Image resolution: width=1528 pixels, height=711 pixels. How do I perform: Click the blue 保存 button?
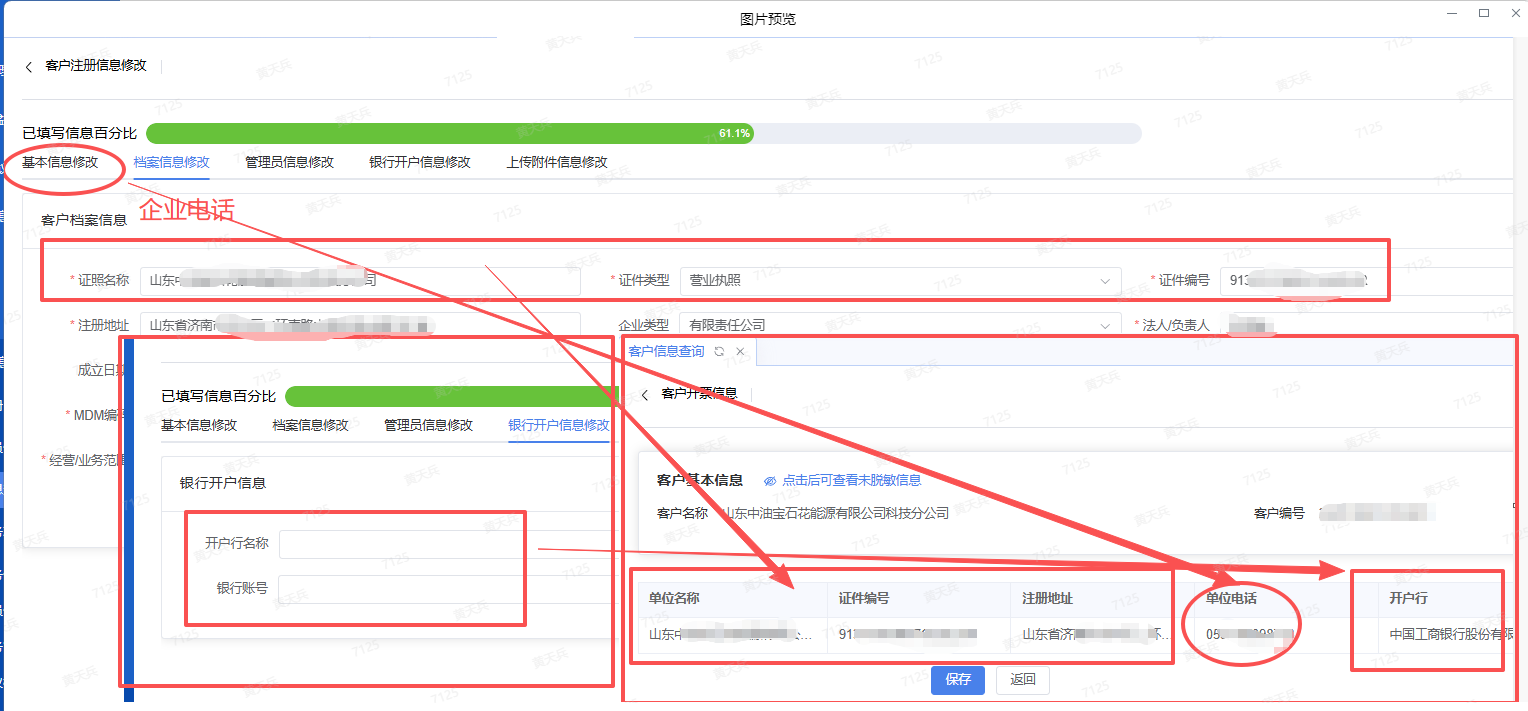957,680
